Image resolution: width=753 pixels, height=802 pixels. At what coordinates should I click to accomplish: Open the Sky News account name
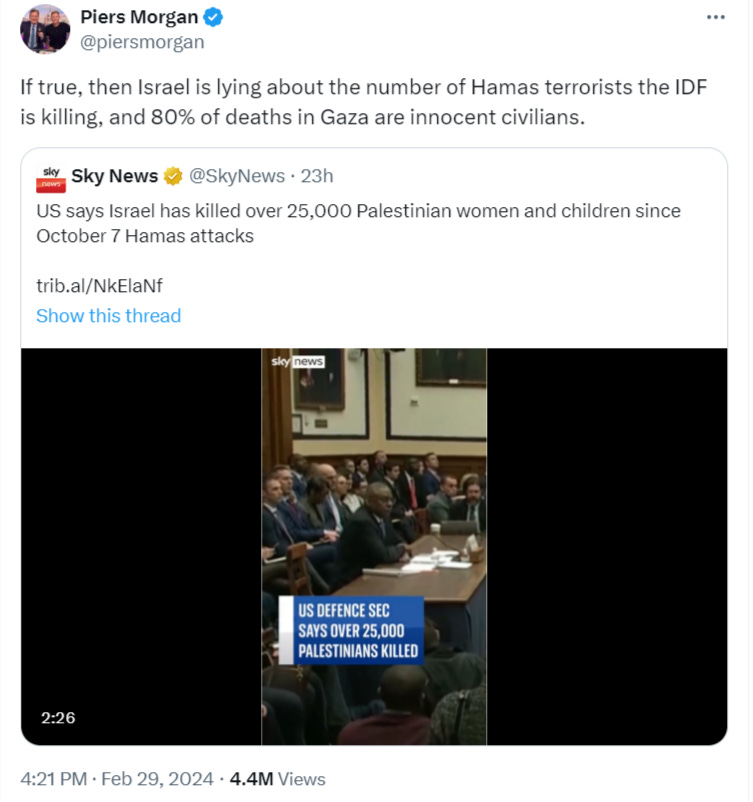(x=115, y=175)
